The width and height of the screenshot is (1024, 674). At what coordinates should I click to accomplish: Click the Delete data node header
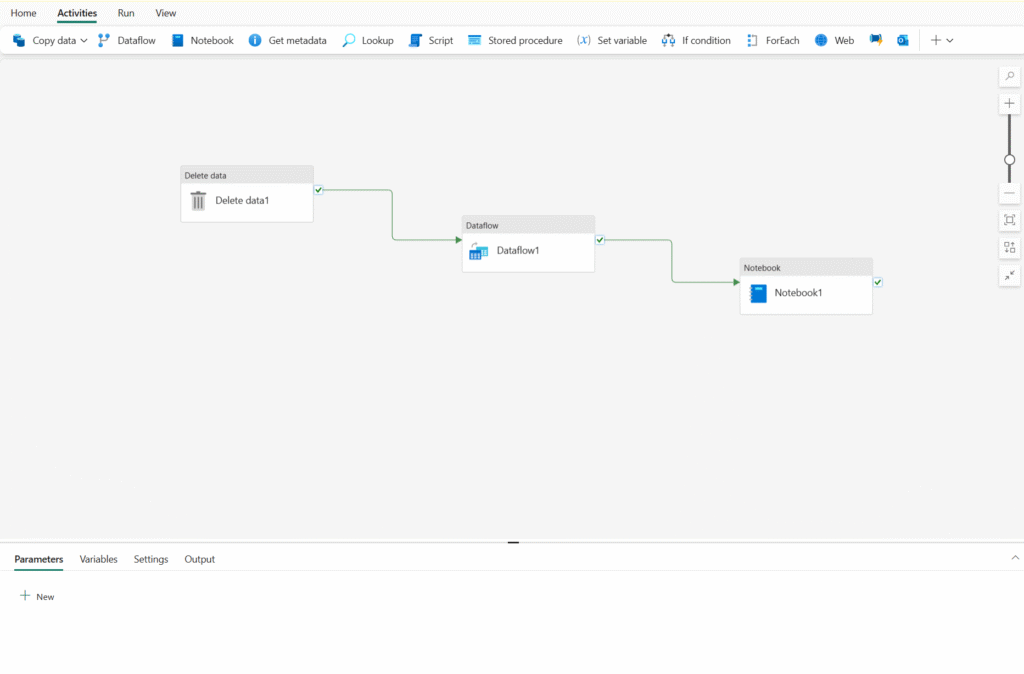point(247,175)
